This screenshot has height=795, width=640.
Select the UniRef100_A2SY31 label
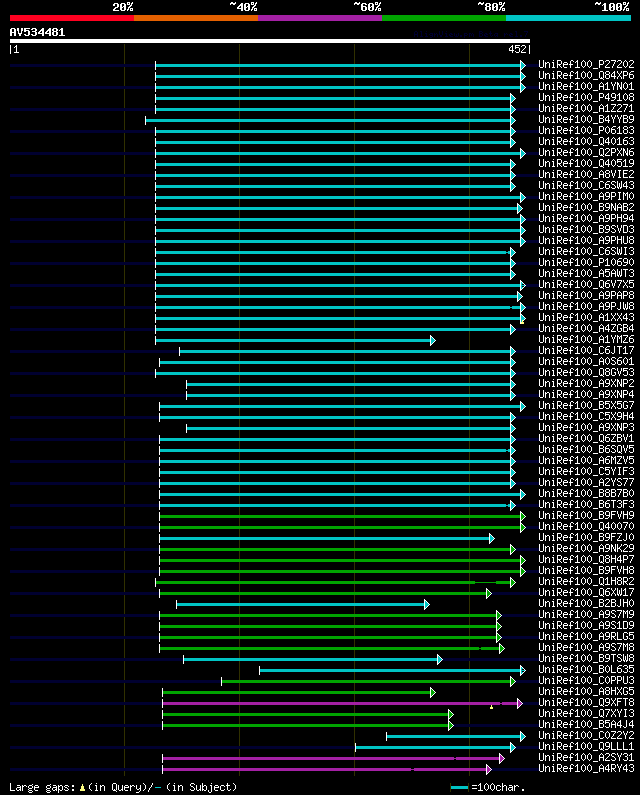point(586,757)
